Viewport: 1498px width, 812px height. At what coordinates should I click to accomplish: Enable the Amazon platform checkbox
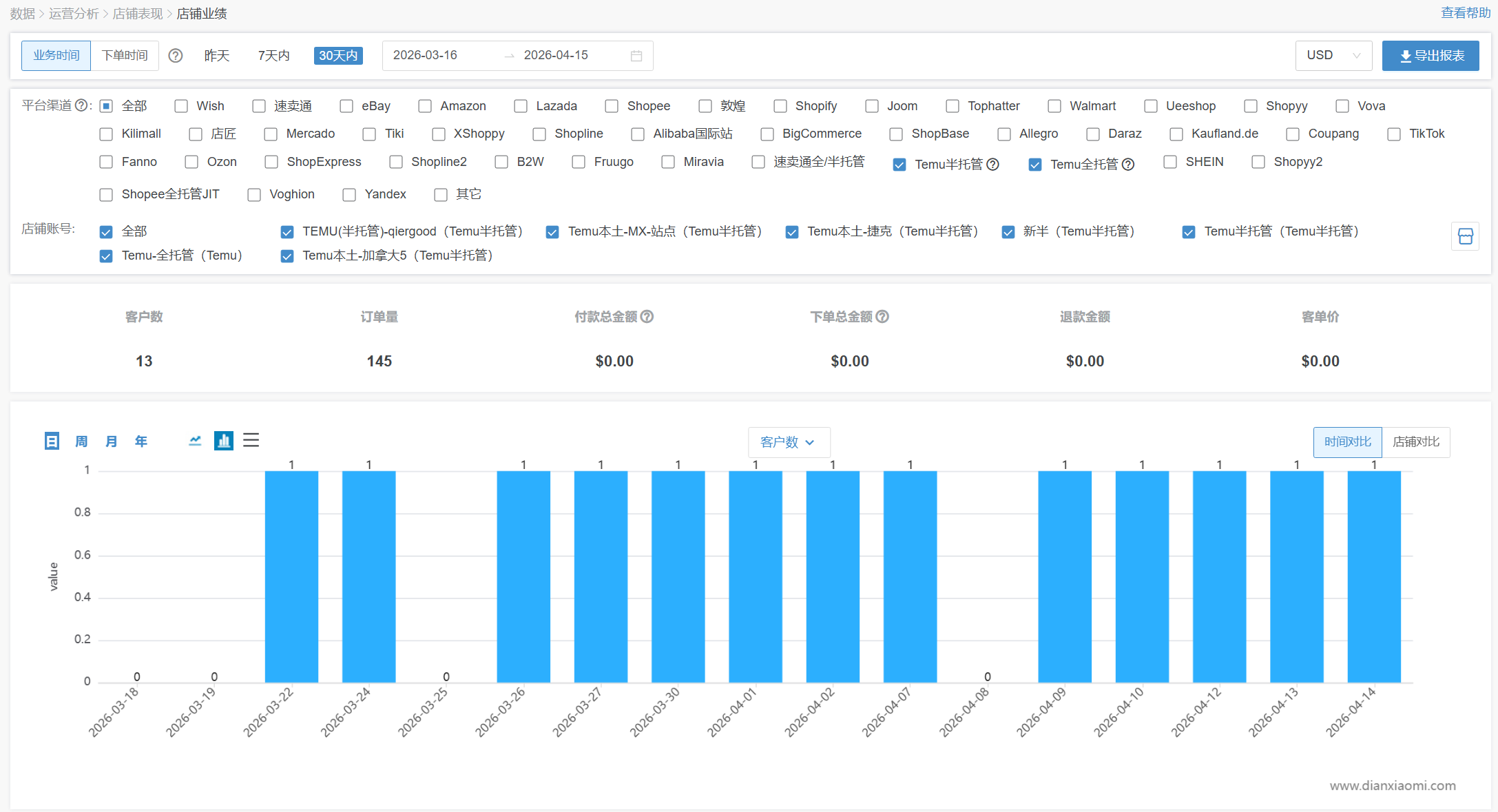(x=426, y=106)
